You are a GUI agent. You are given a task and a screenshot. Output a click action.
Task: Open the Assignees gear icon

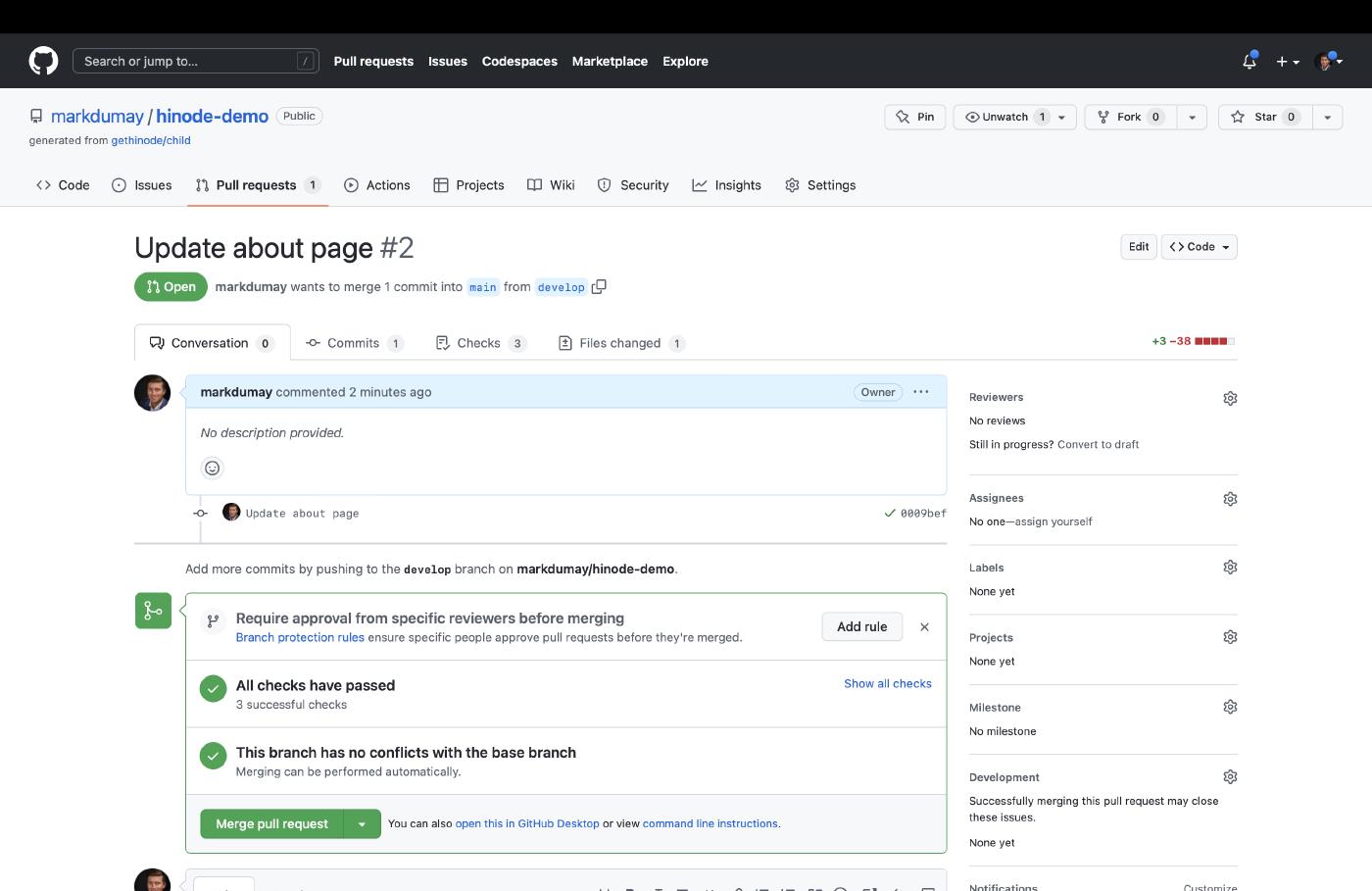(x=1230, y=499)
